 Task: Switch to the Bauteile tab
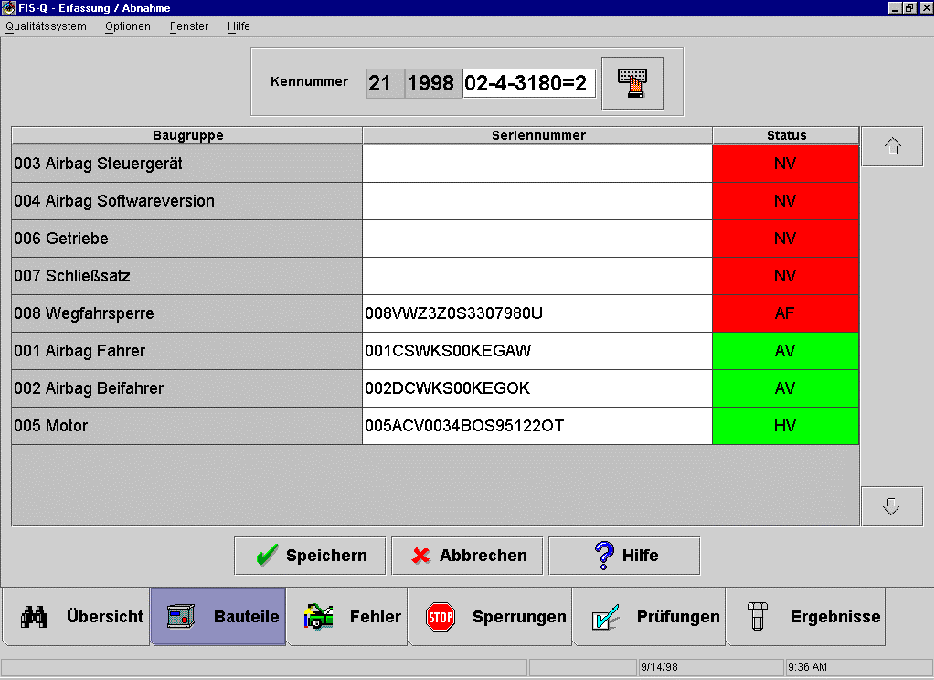click(218, 616)
